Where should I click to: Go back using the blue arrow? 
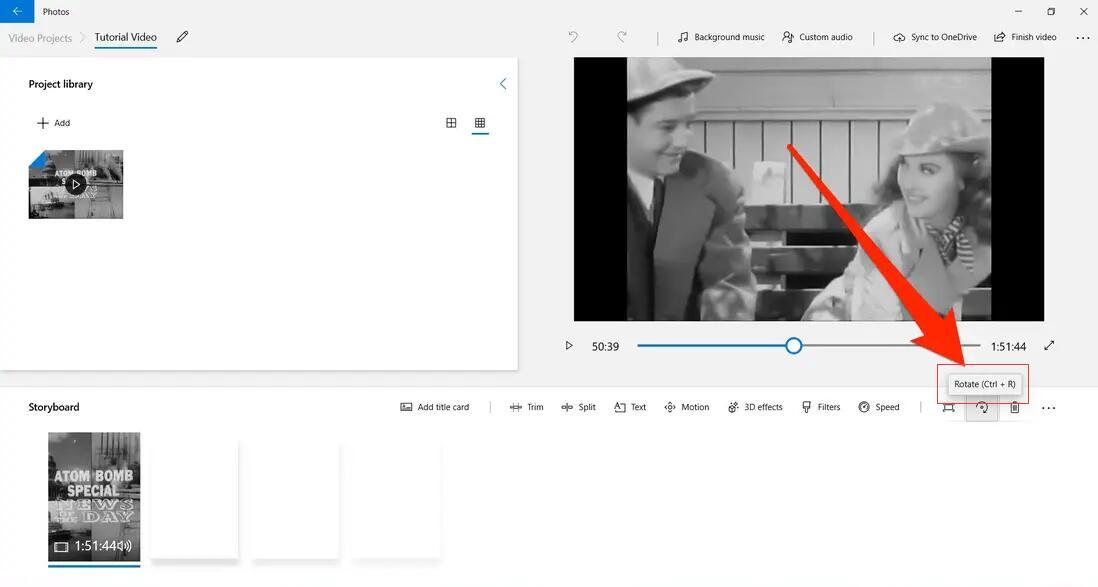point(17,11)
